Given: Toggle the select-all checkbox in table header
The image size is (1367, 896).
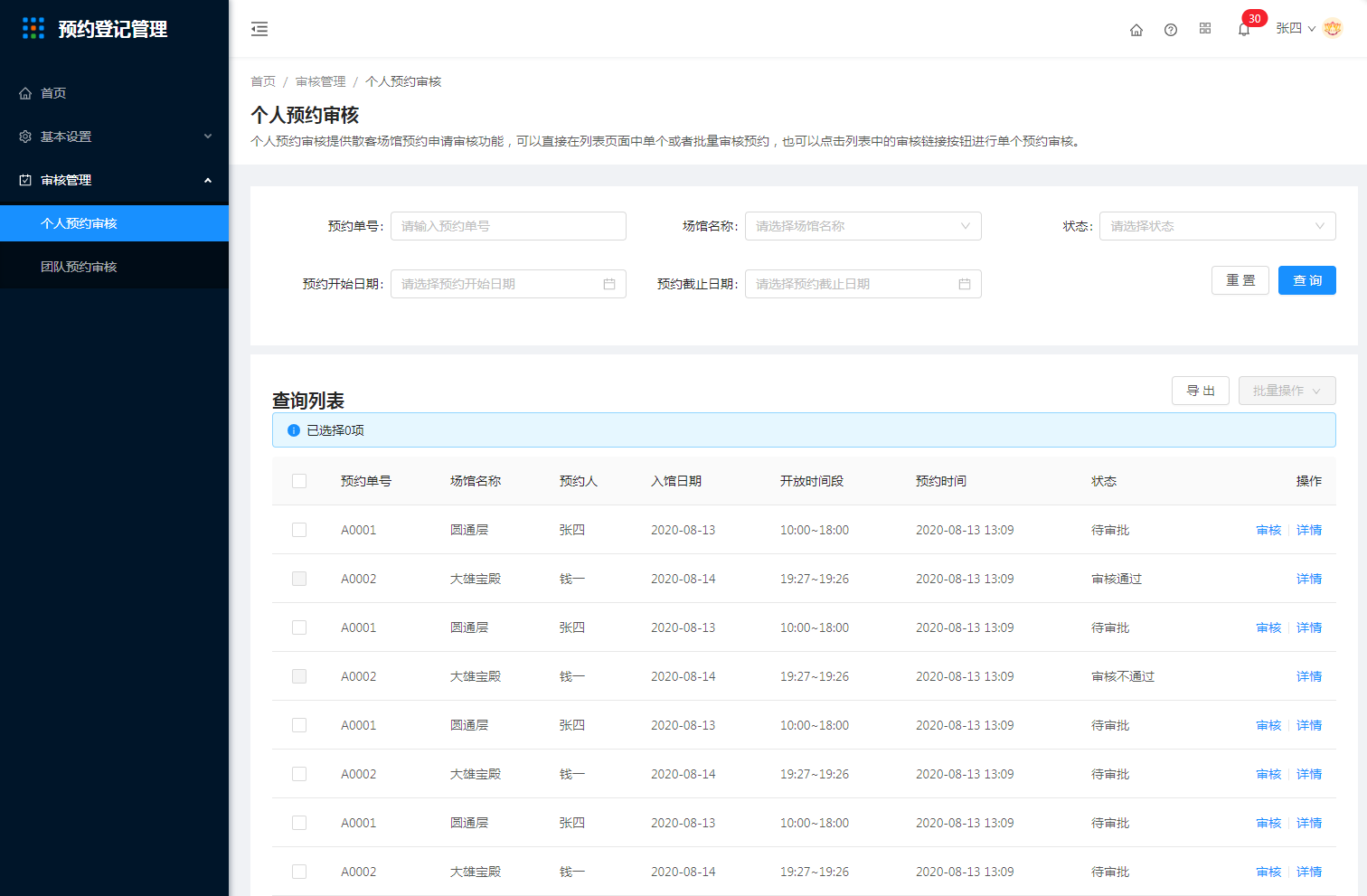Looking at the screenshot, I should [299, 481].
